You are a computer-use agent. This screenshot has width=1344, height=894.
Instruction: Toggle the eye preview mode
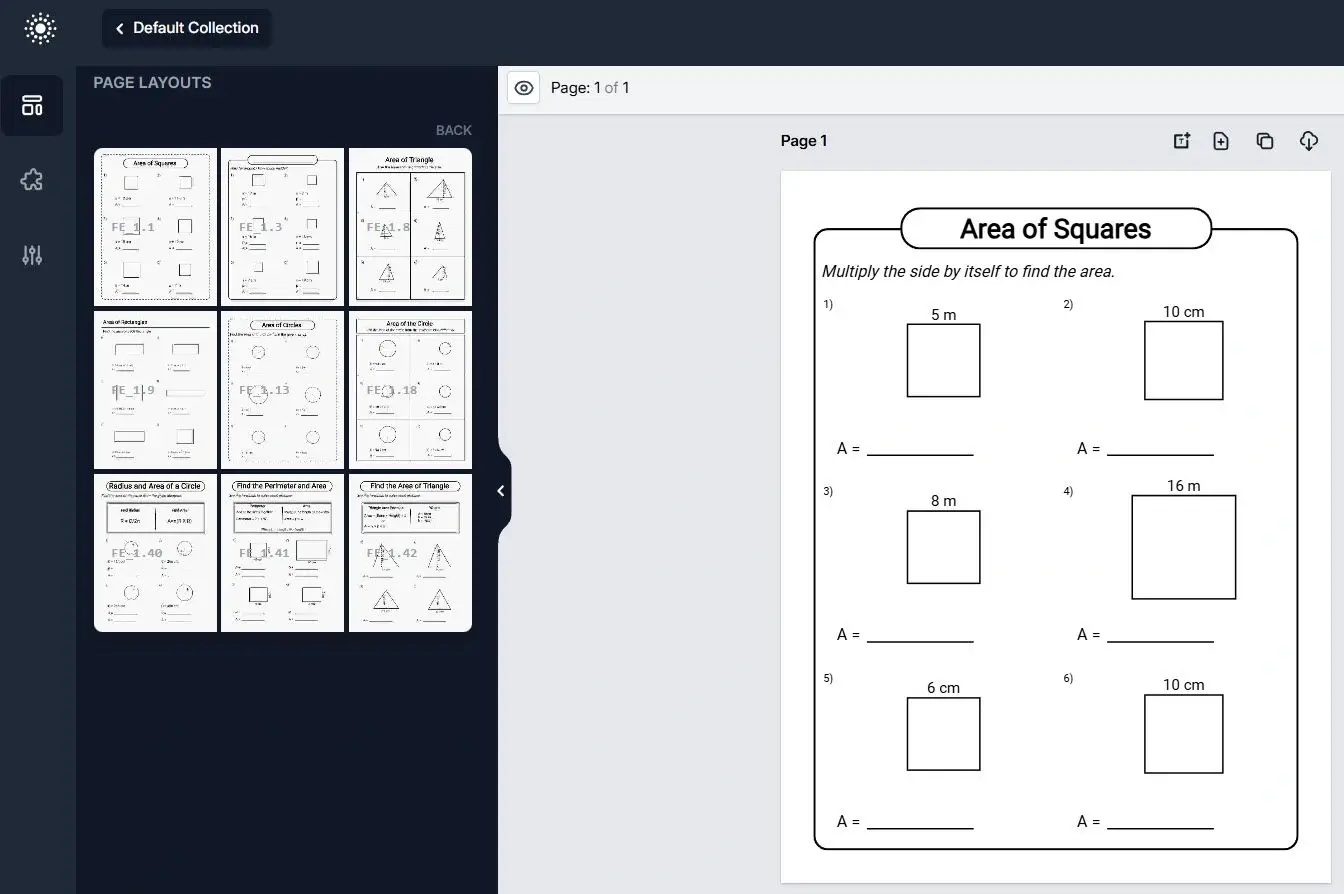click(x=523, y=88)
